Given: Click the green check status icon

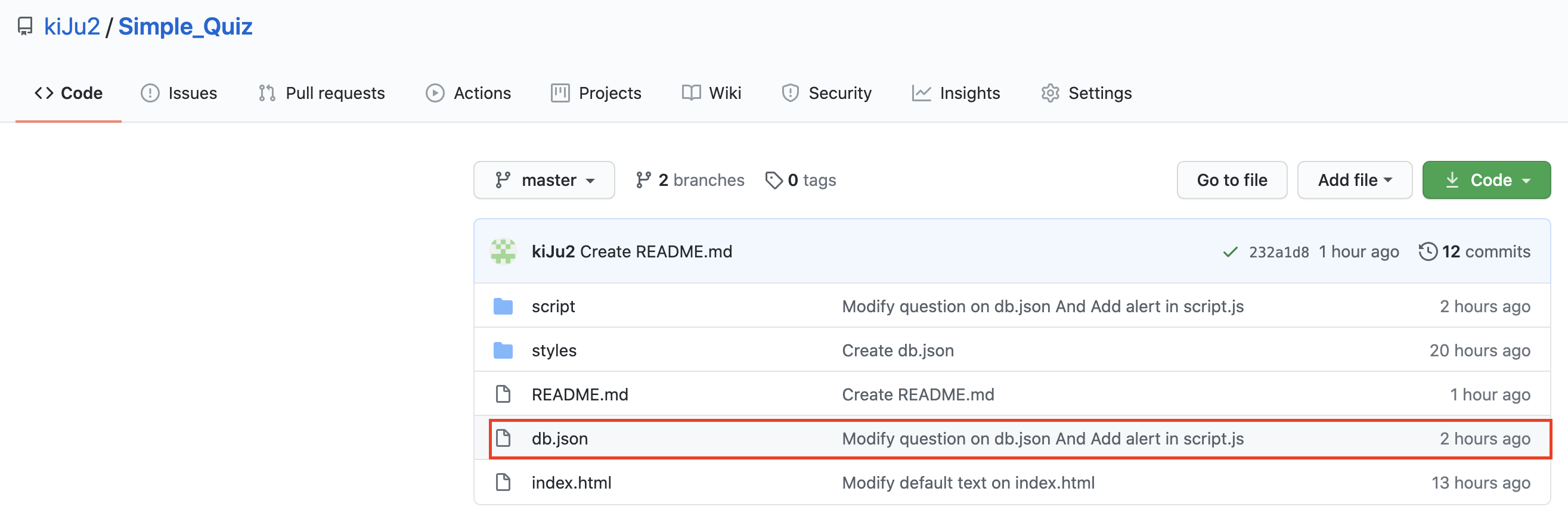Looking at the screenshot, I should coord(1230,252).
